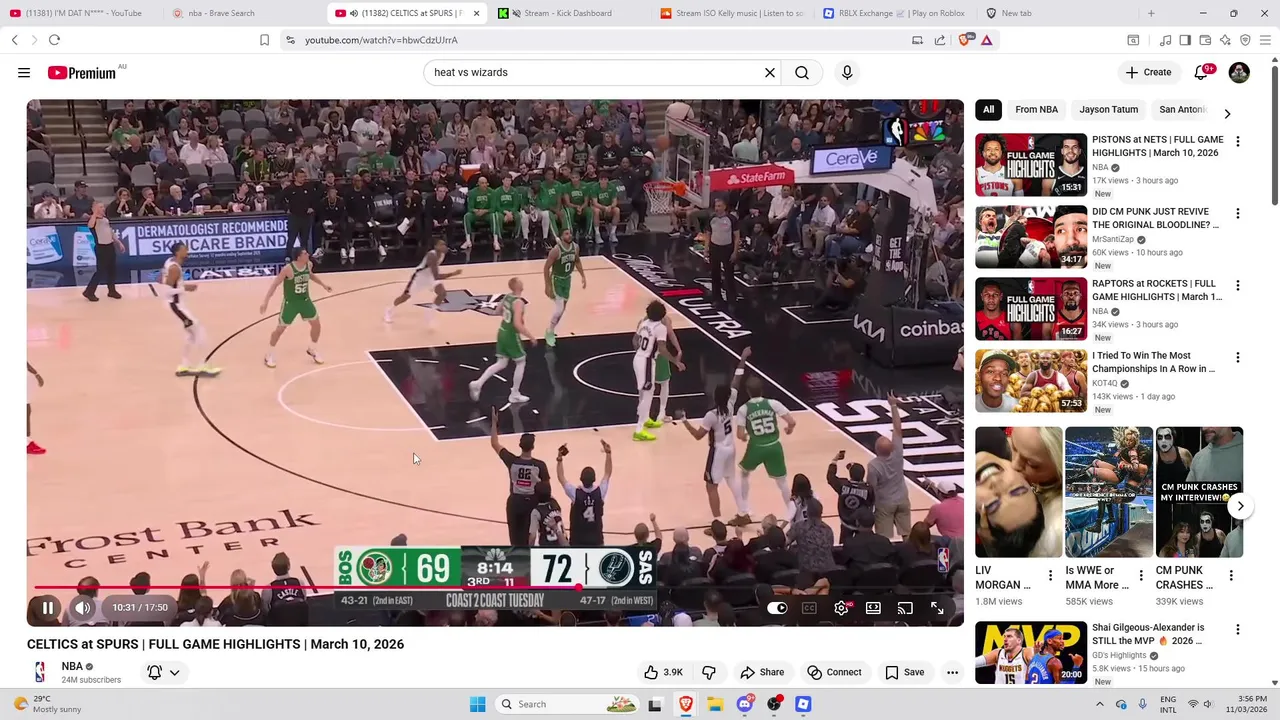This screenshot has width=1280, height=720.
Task: Toggle closed captions CC button
Action: point(809,608)
